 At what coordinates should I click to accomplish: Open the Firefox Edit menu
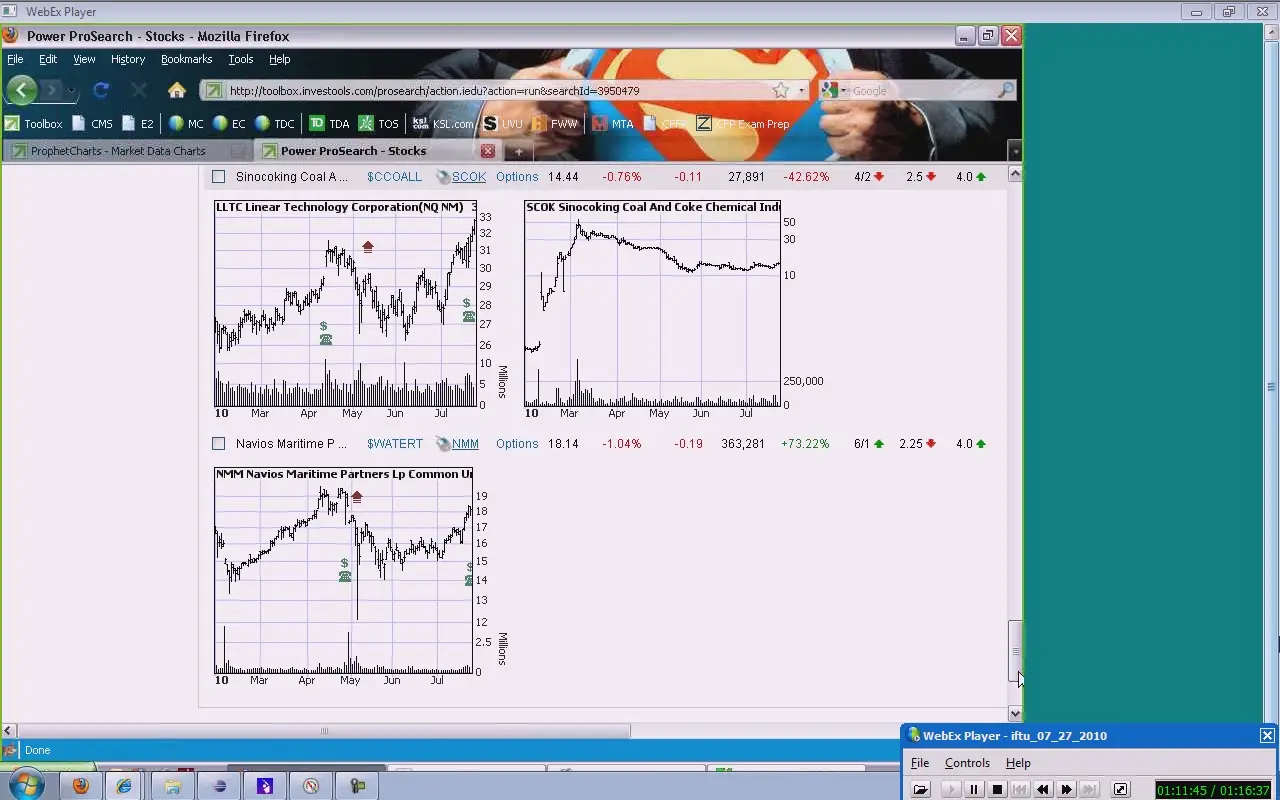coord(48,59)
